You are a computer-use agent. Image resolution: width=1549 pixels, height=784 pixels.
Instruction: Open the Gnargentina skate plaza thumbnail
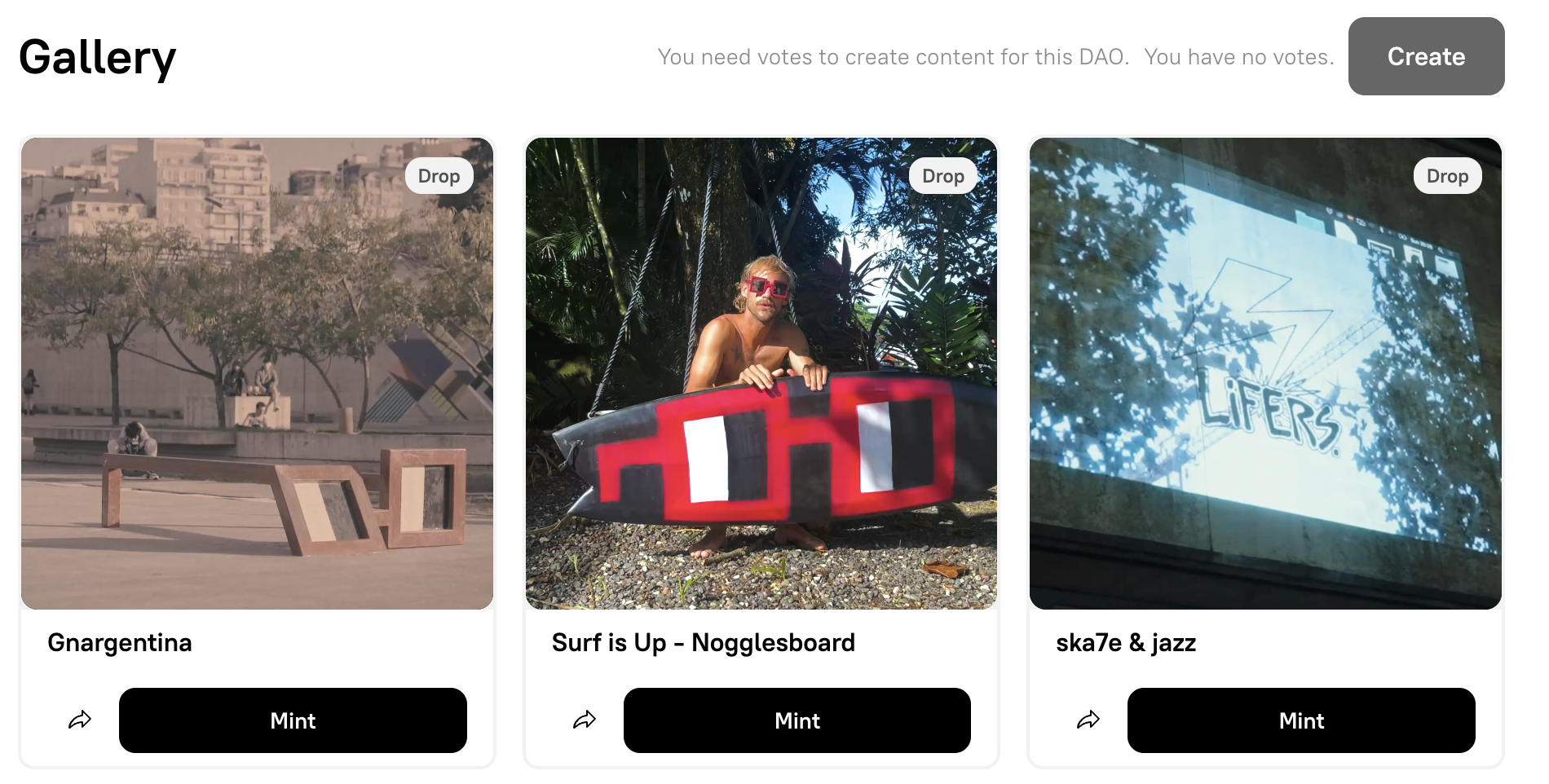coord(257,373)
